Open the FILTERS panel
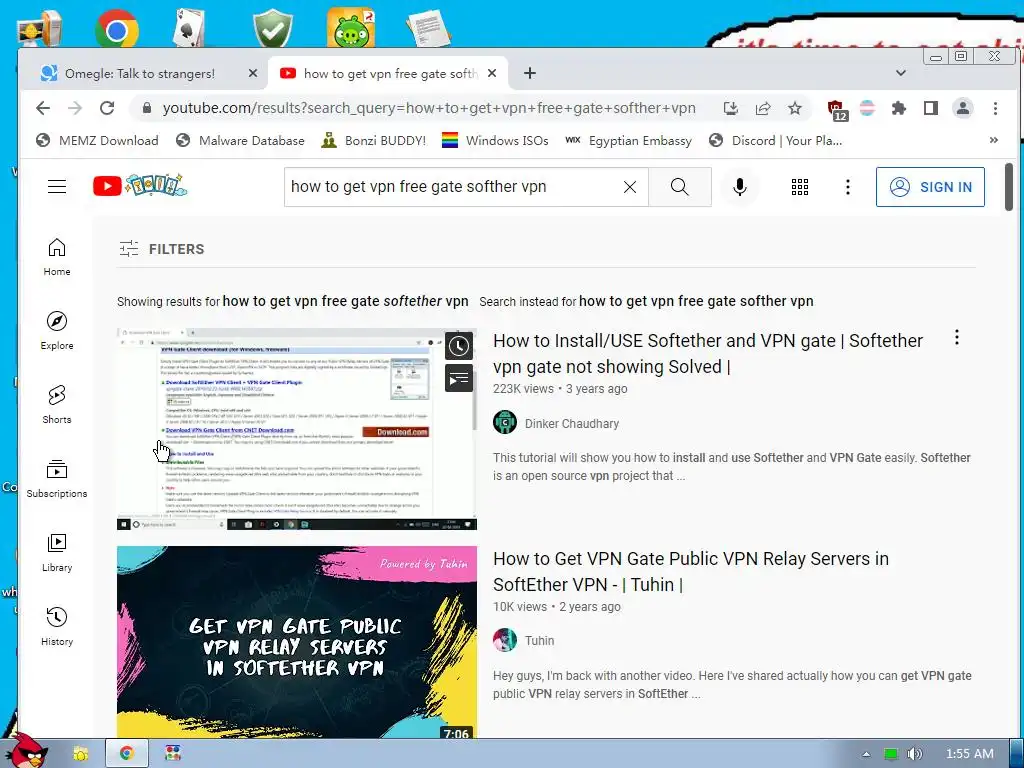1024x768 pixels. pos(162,249)
